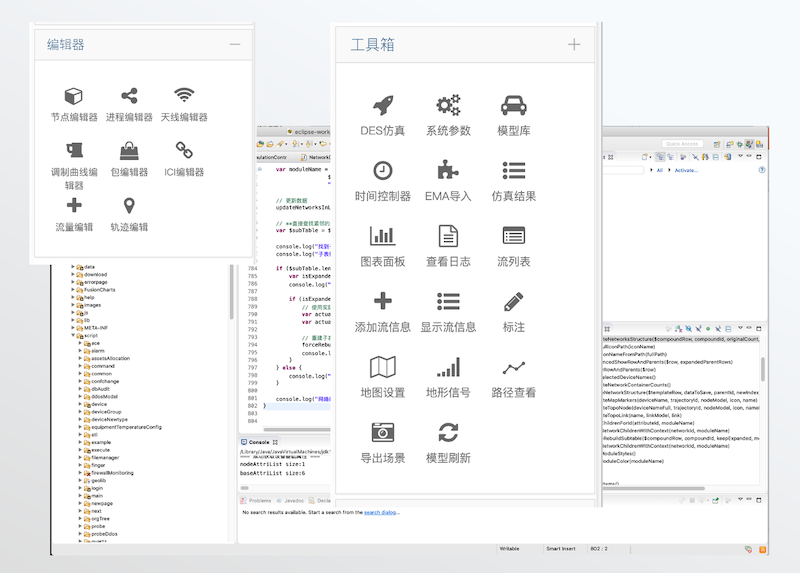The height and width of the screenshot is (573, 800).
Task: Click the outline panel vertical scrollbar
Action: click(x=763, y=369)
